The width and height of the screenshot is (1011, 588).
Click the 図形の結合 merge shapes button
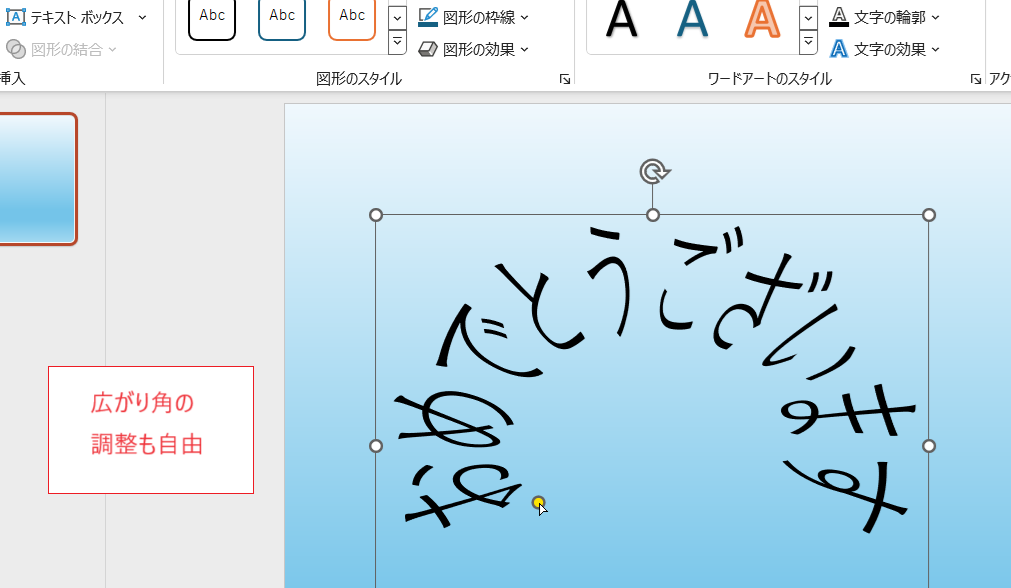tap(61, 49)
